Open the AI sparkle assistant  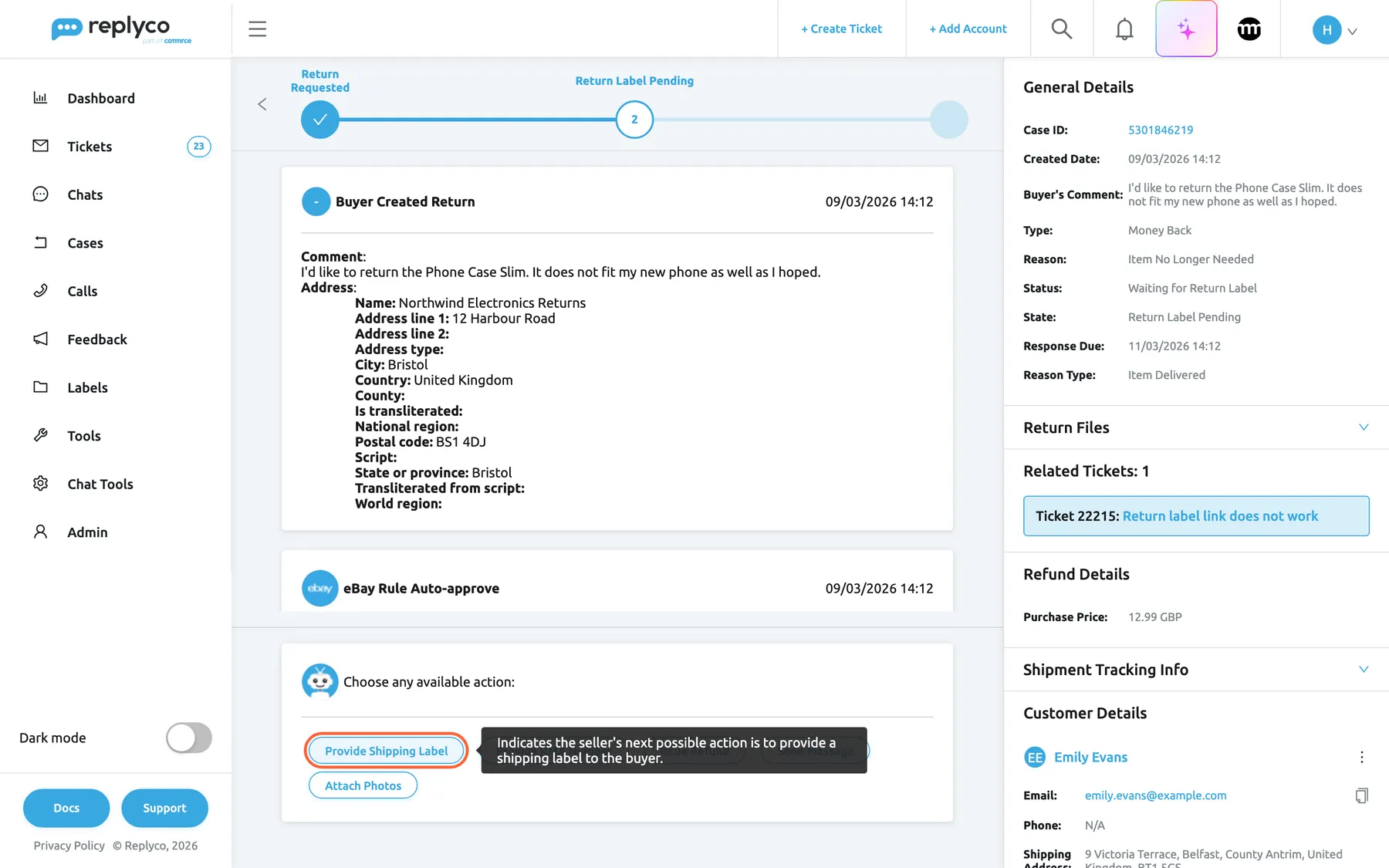1186,29
